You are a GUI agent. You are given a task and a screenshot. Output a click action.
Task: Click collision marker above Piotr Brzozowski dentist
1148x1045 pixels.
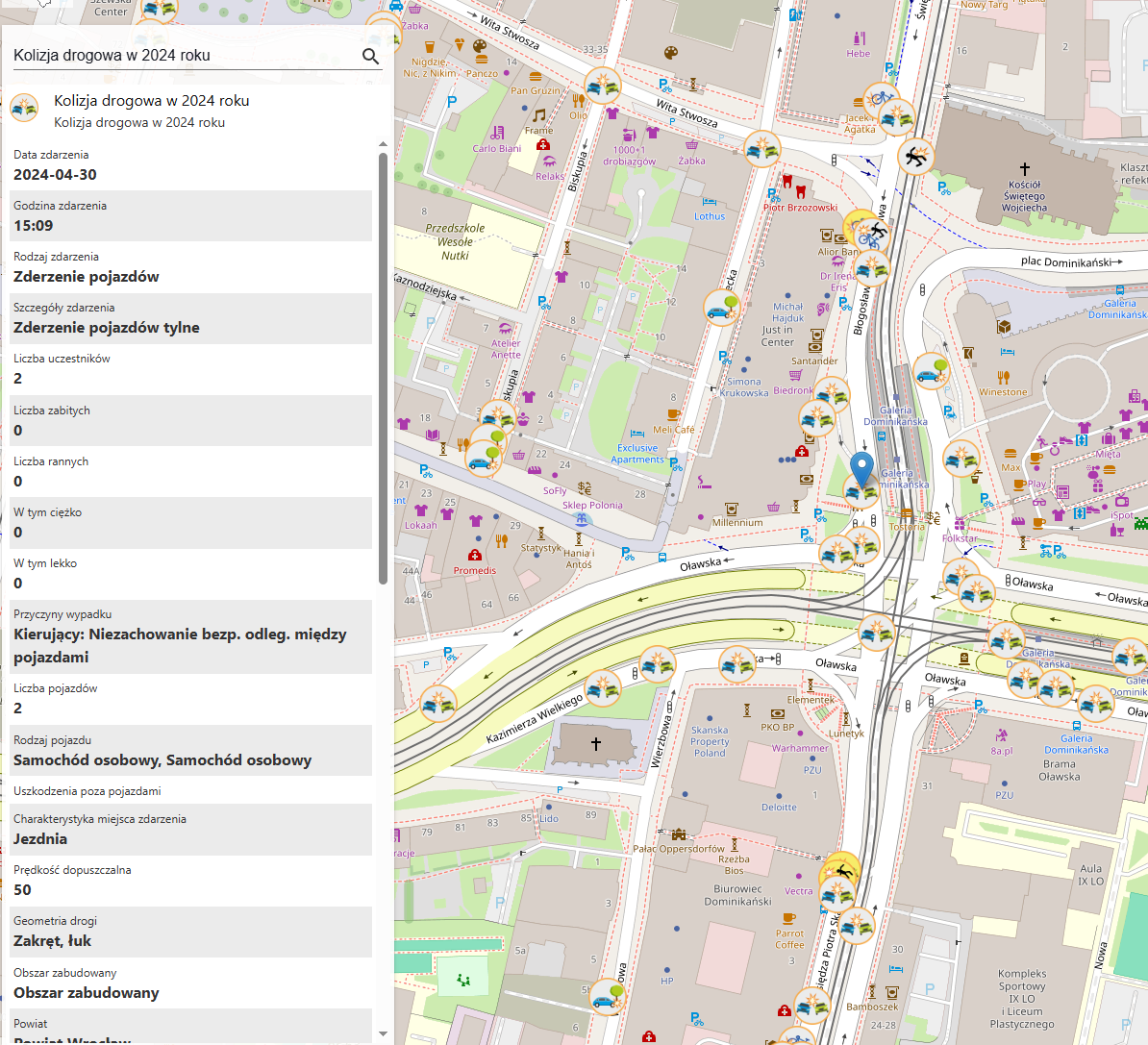762,149
